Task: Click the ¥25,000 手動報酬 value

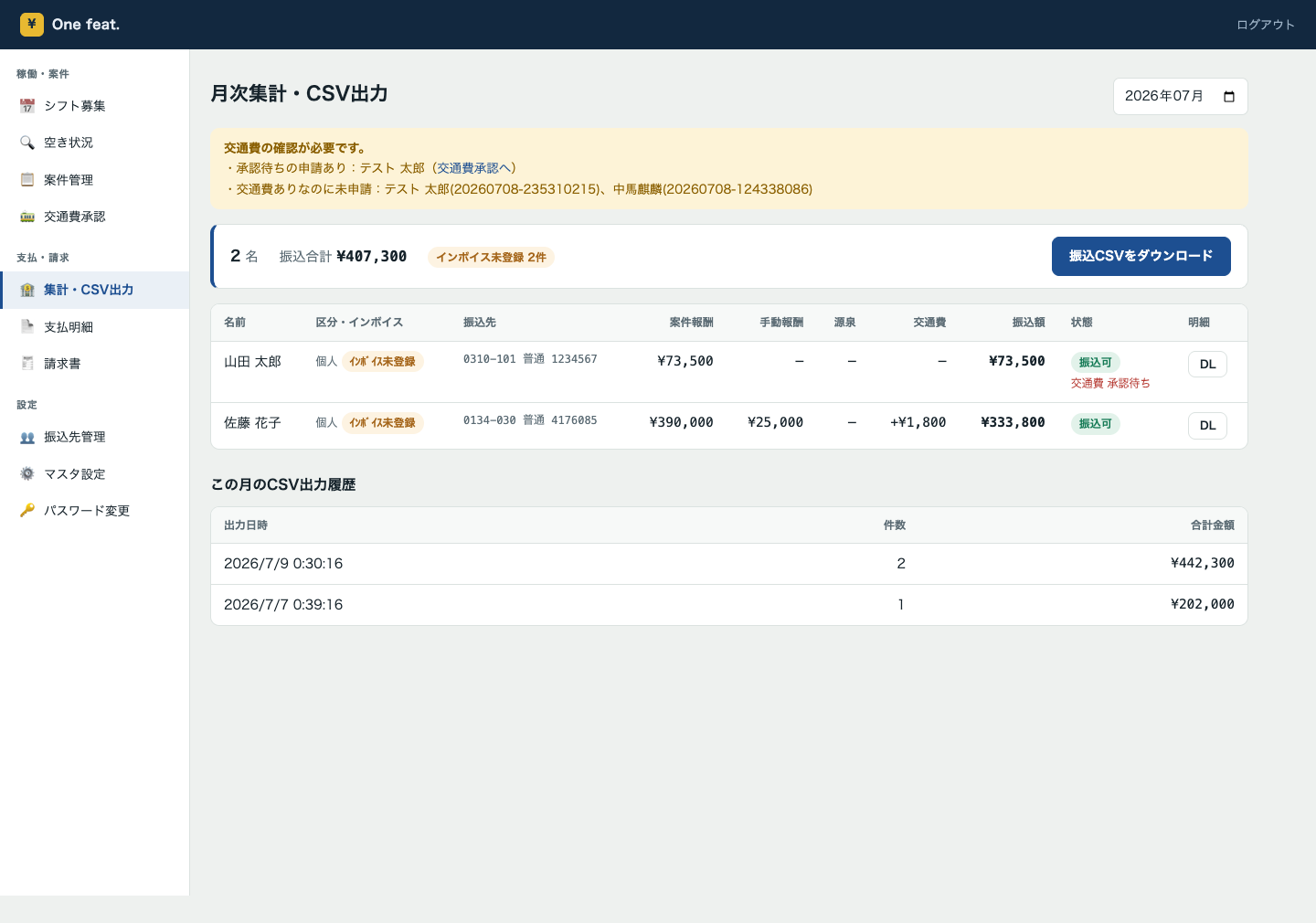Action: (775, 422)
